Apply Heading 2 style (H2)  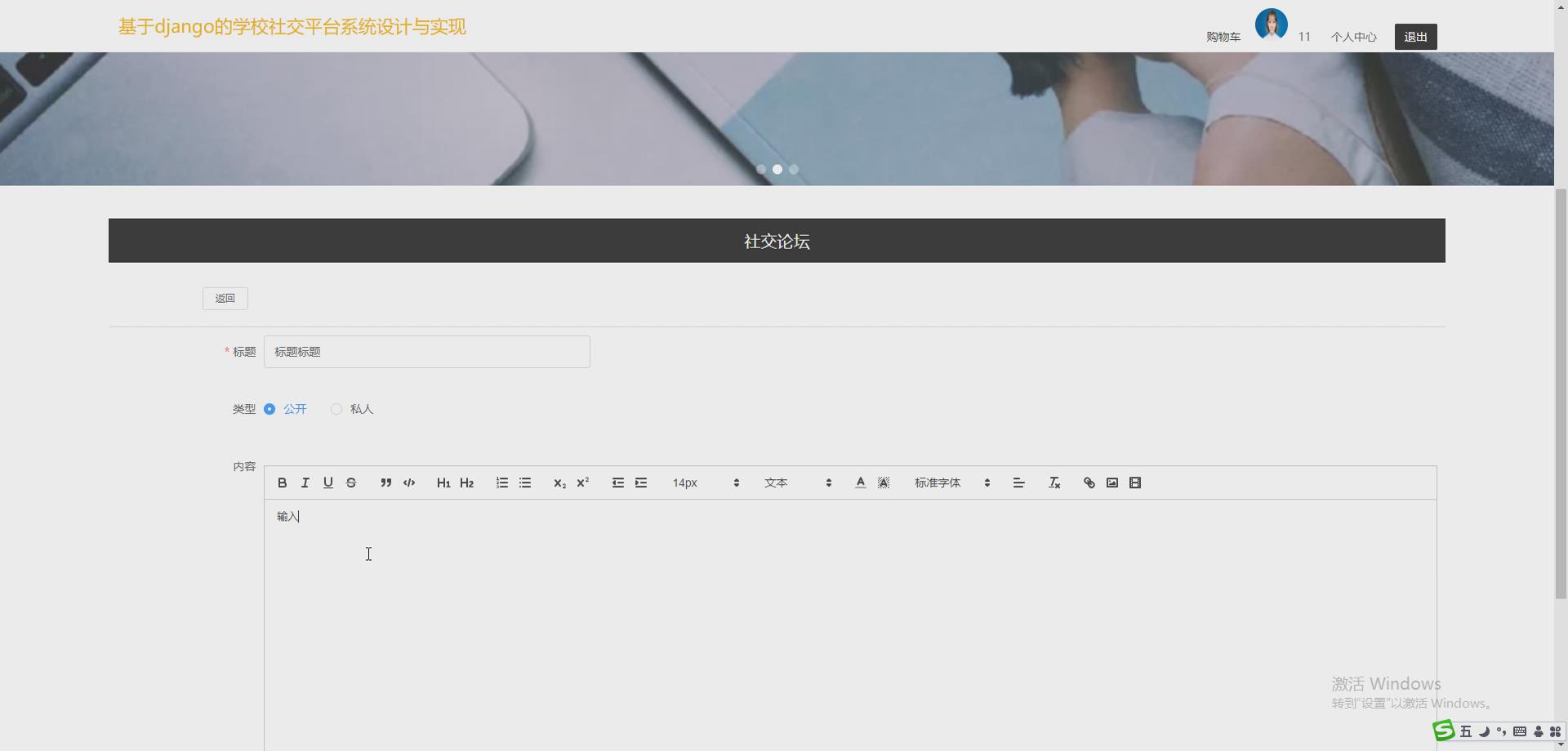click(467, 483)
